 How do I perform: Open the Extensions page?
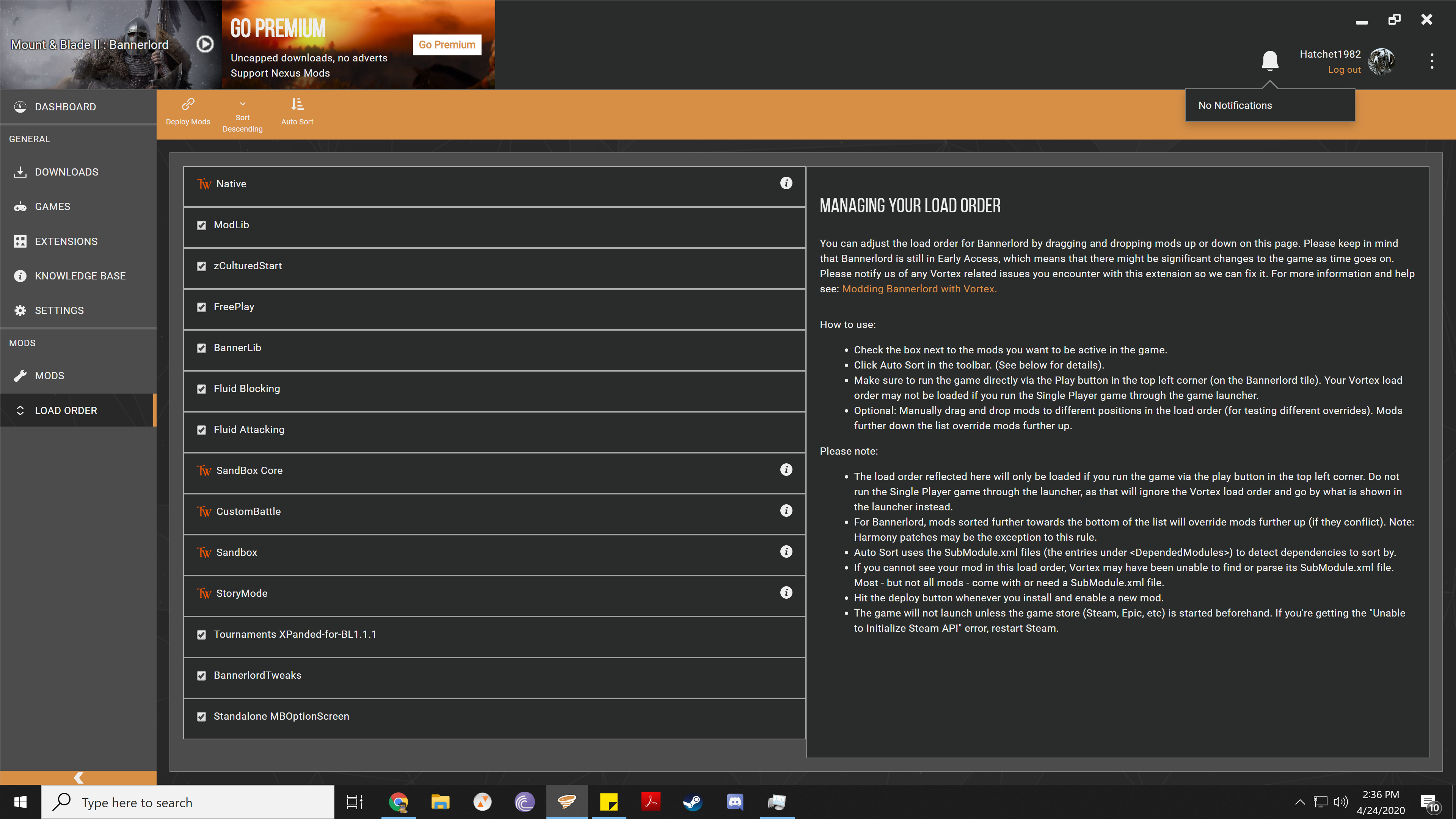coord(78,242)
